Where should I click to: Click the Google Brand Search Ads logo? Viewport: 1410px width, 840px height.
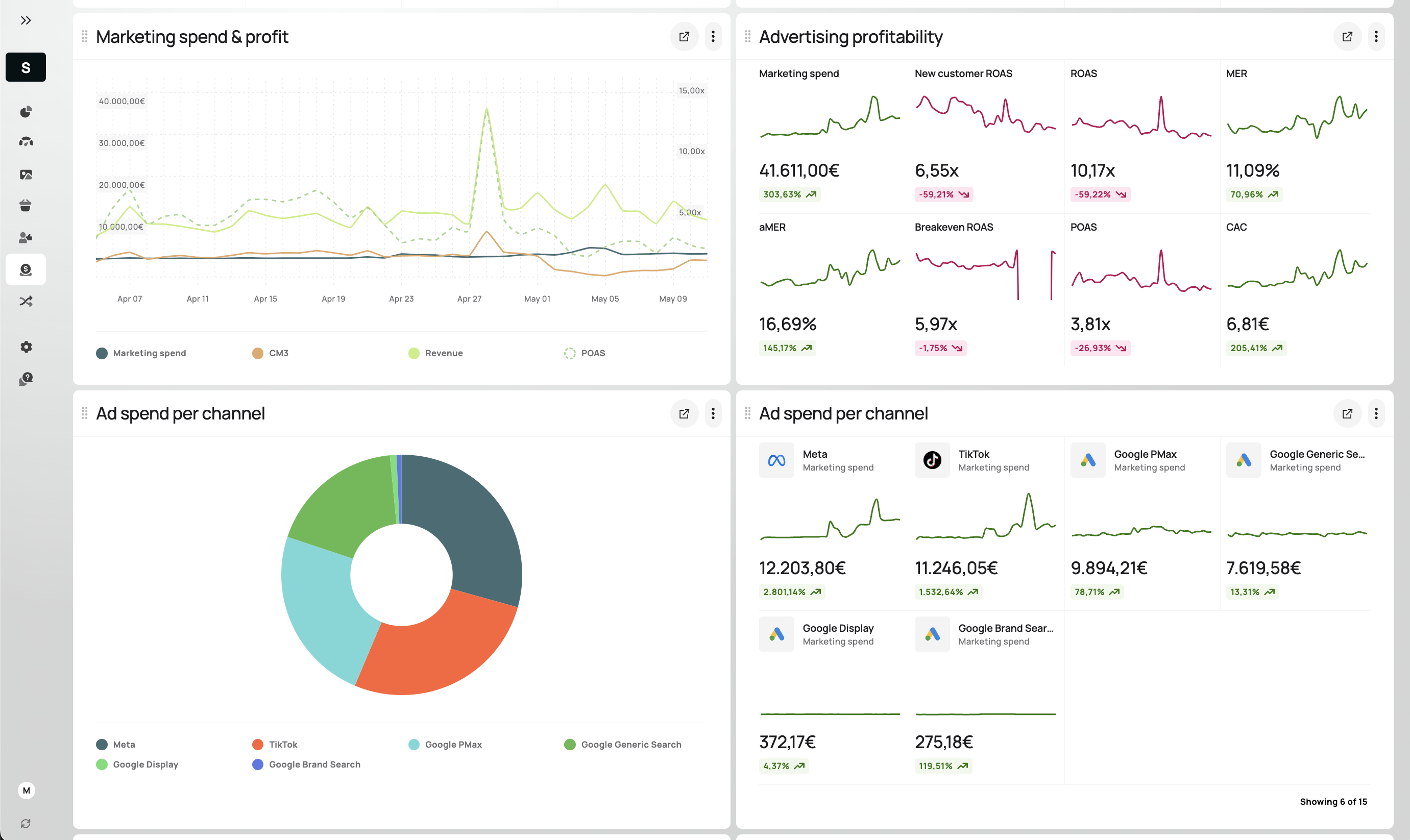coord(932,634)
